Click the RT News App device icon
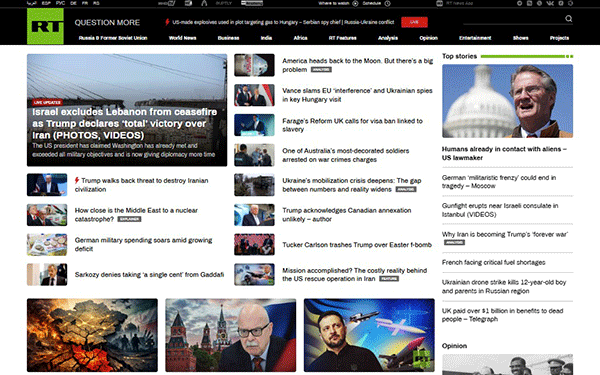Viewport: 600px width, 375px height. (x=440, y=3)
